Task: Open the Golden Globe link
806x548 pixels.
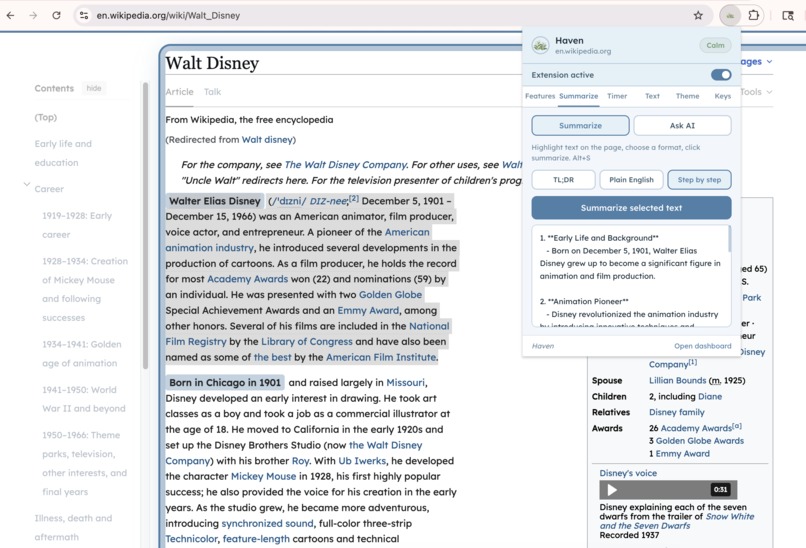Action: 390,295
